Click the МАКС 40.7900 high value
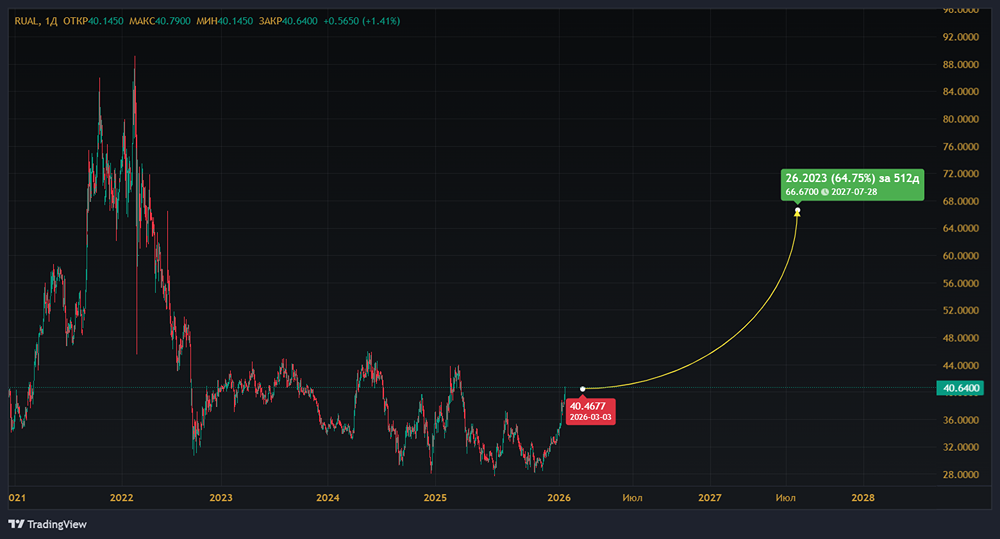The image size is (1000, 539). pos(159,21)
